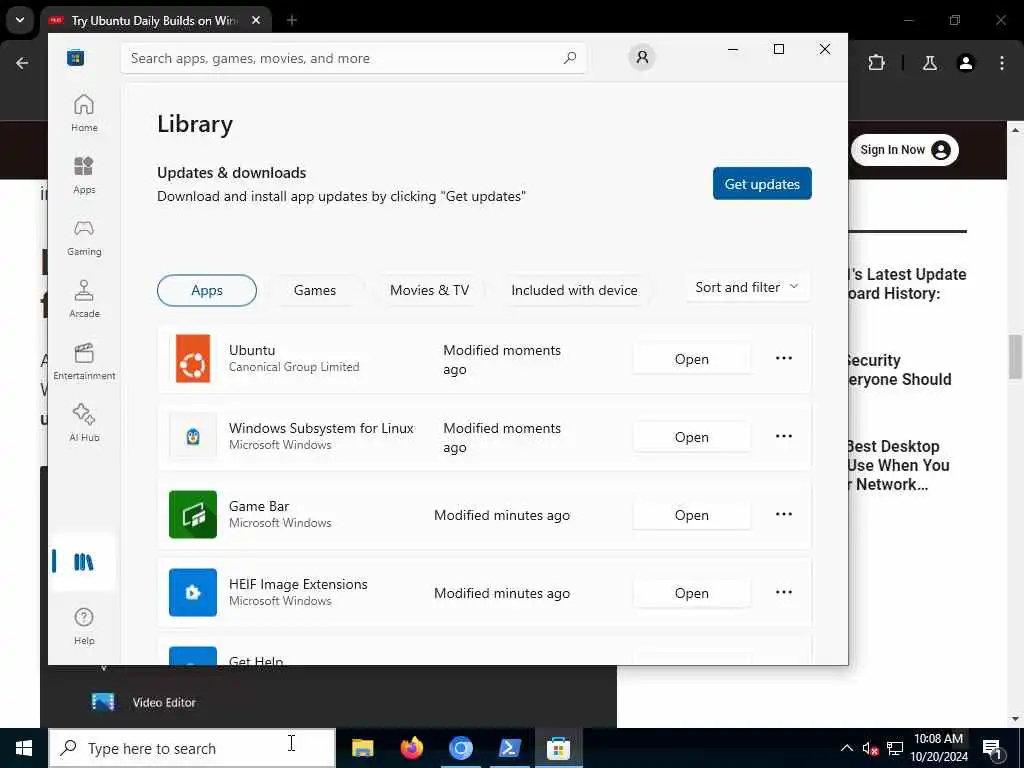Open Entertainment section in sidebar
1024x768 pixels.
[84, 361]
